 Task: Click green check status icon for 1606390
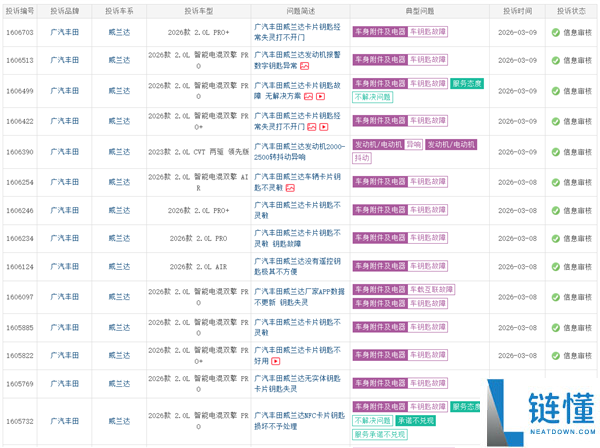coord(556,152)
